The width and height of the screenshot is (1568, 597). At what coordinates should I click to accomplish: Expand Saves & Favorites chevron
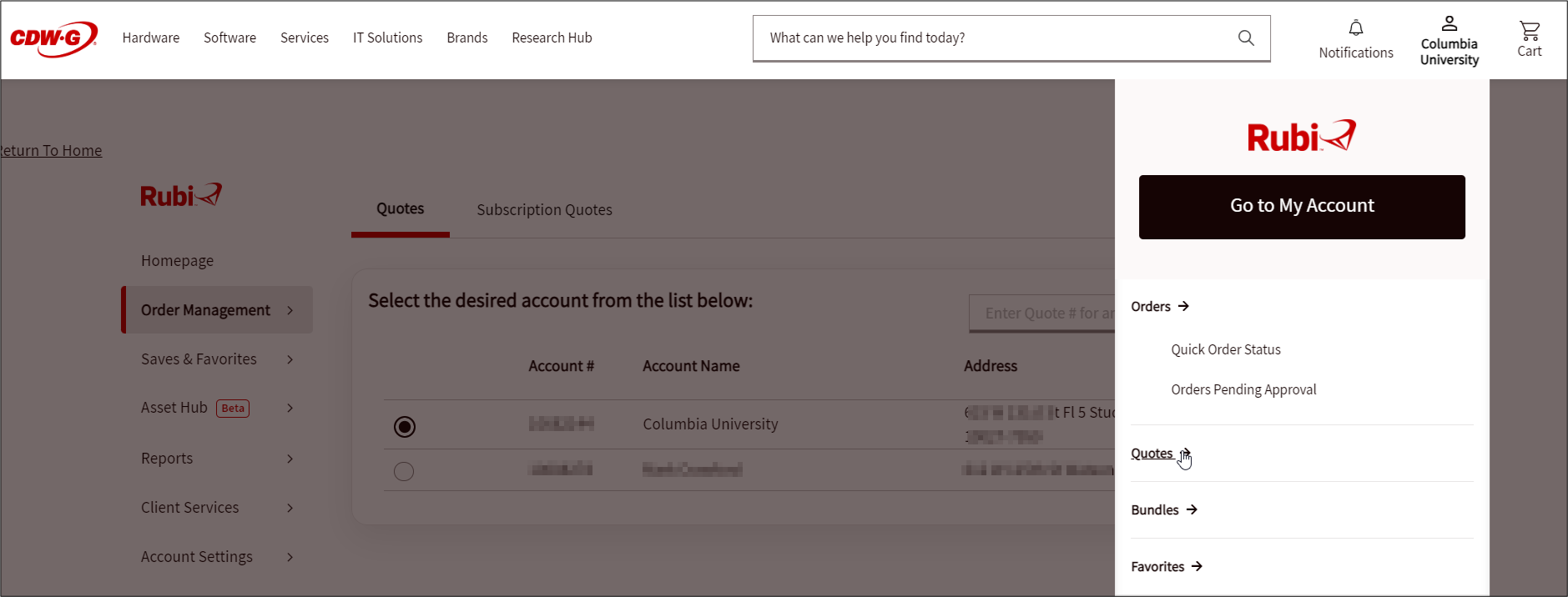coord(290,359)
